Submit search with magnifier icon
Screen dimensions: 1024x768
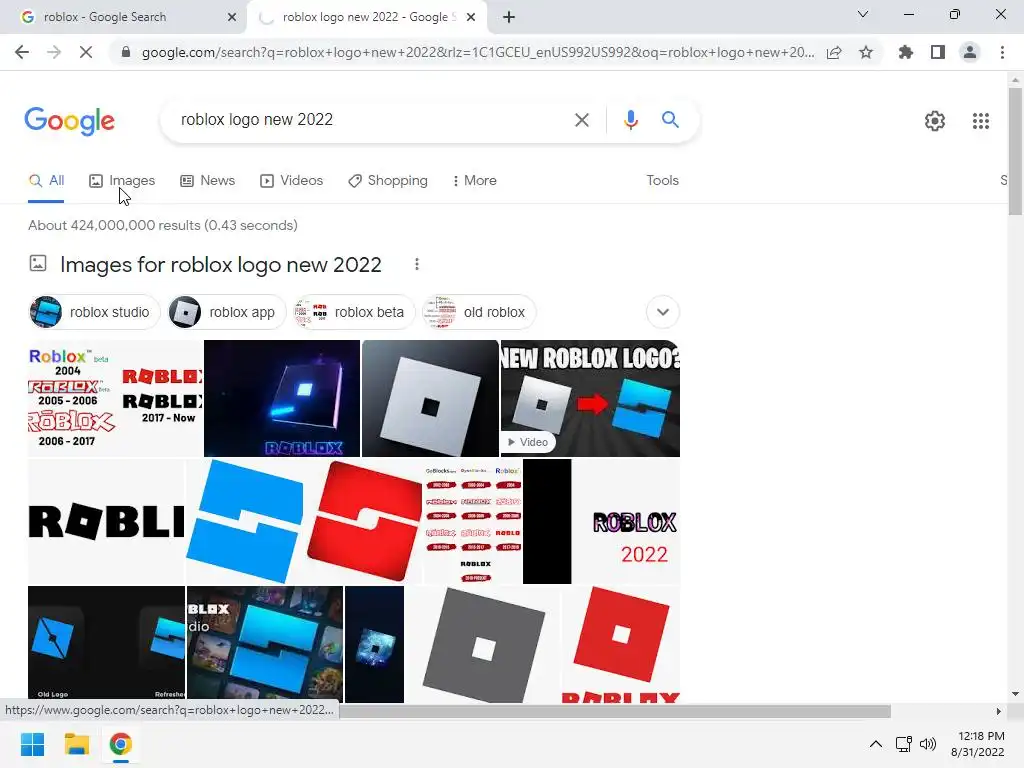coord(670,120)
